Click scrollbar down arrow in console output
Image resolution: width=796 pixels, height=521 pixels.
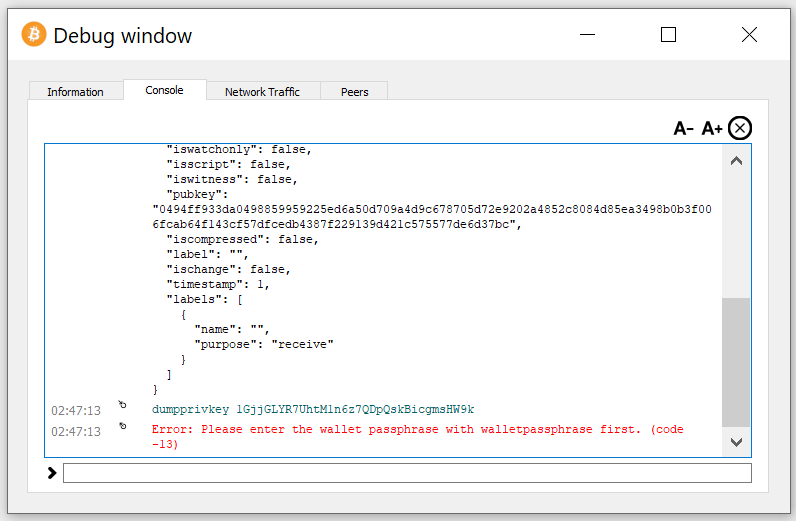point(736,442)
